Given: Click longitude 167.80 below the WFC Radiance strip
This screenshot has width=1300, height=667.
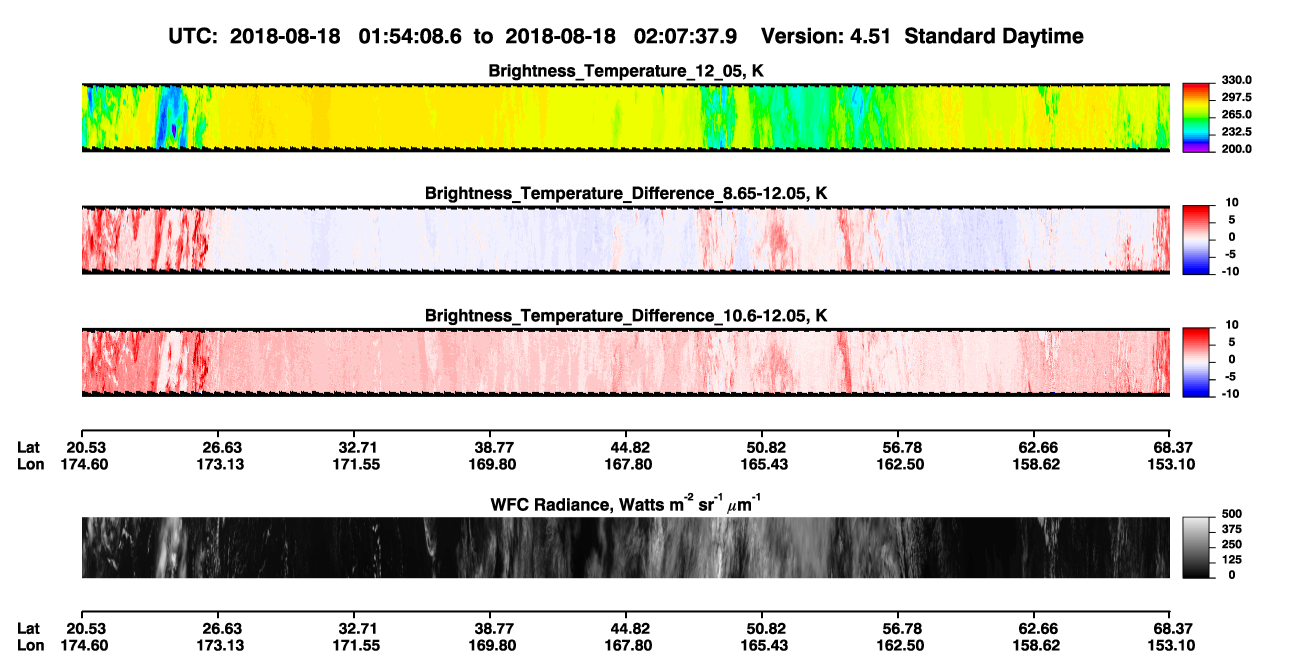Looking at the screenshot, I should tap(626, 645).
